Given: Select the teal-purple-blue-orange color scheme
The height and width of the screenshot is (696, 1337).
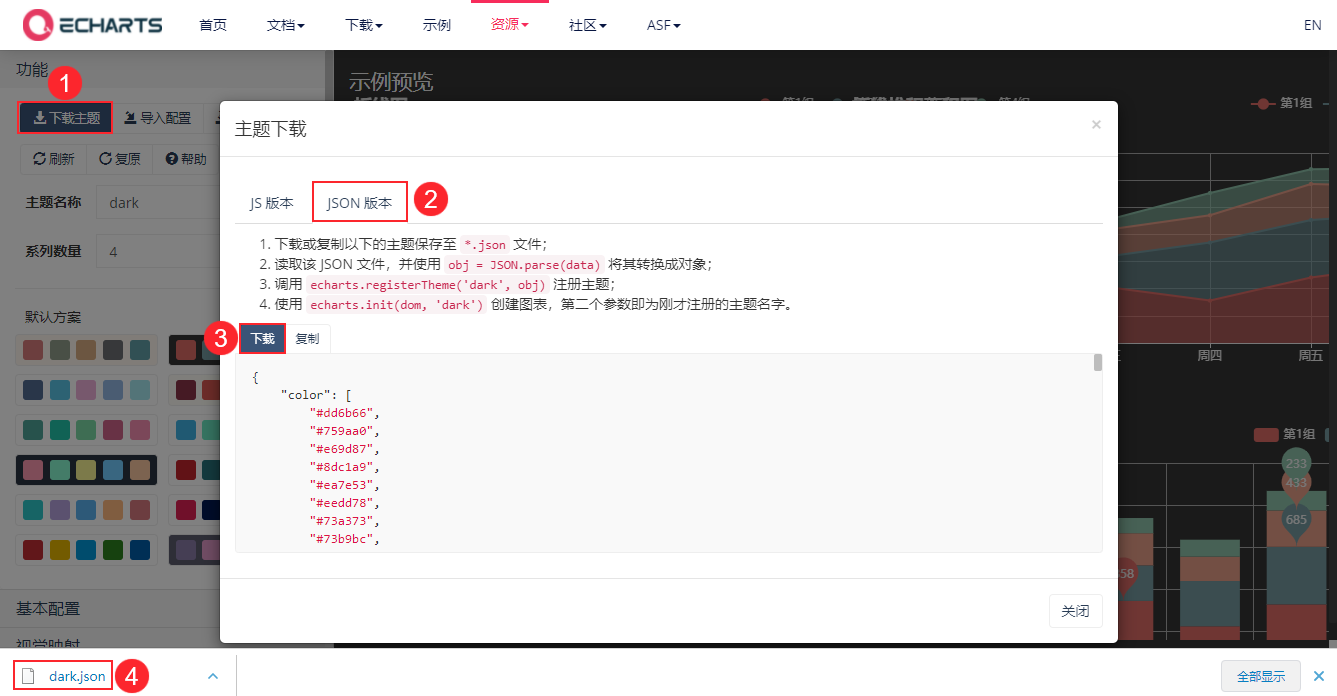Looking at the screenshot, I should pos(87,510).
